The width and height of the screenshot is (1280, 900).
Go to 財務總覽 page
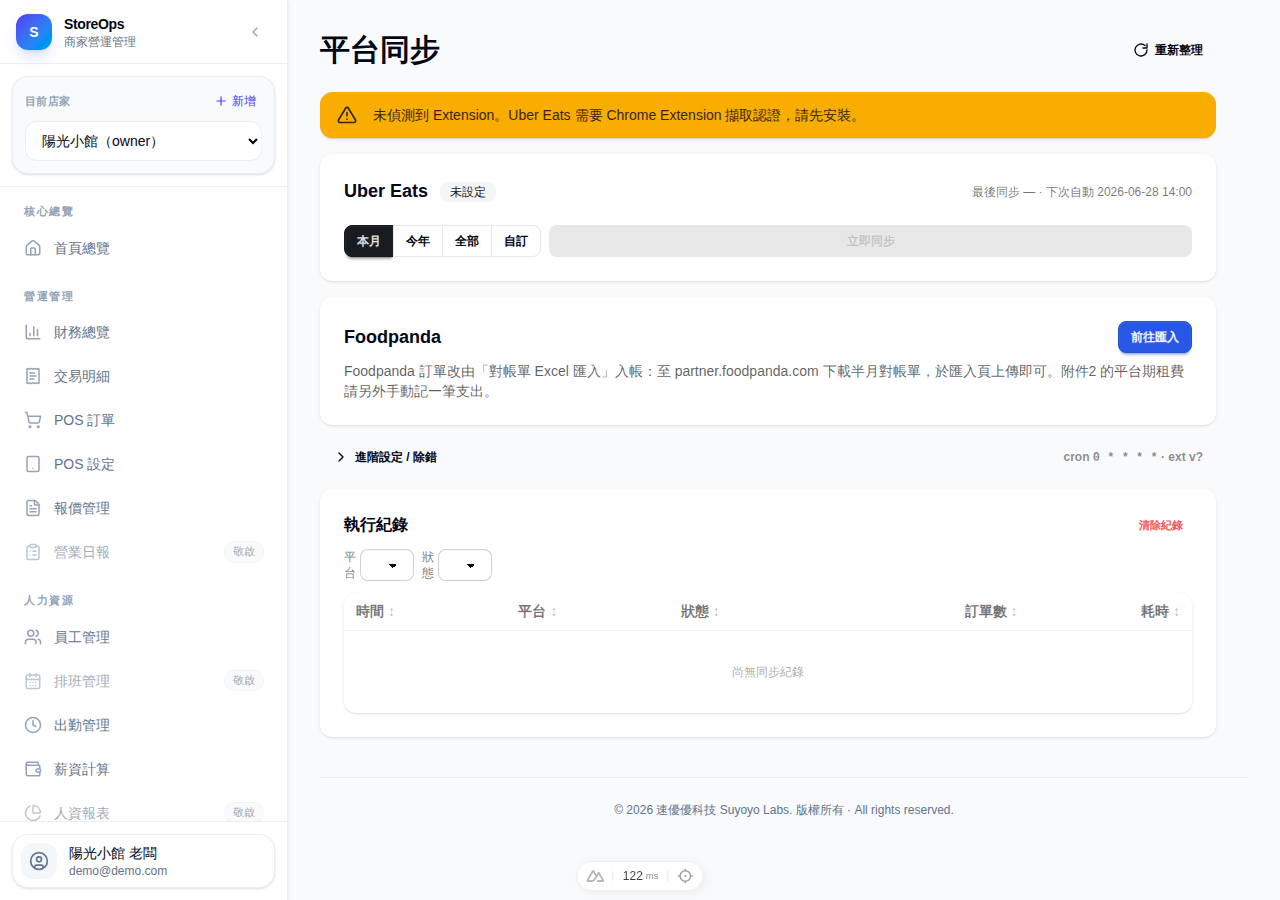click(143, 332)
